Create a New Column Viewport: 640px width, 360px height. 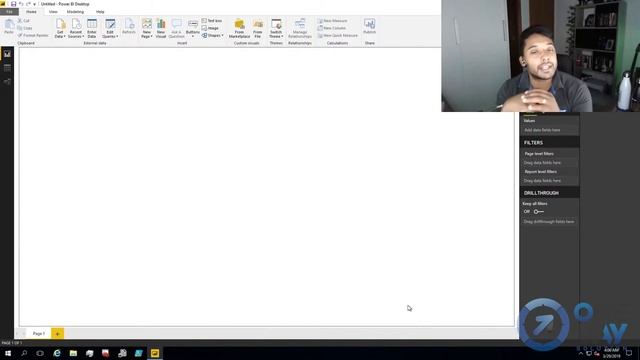(332, 28)
